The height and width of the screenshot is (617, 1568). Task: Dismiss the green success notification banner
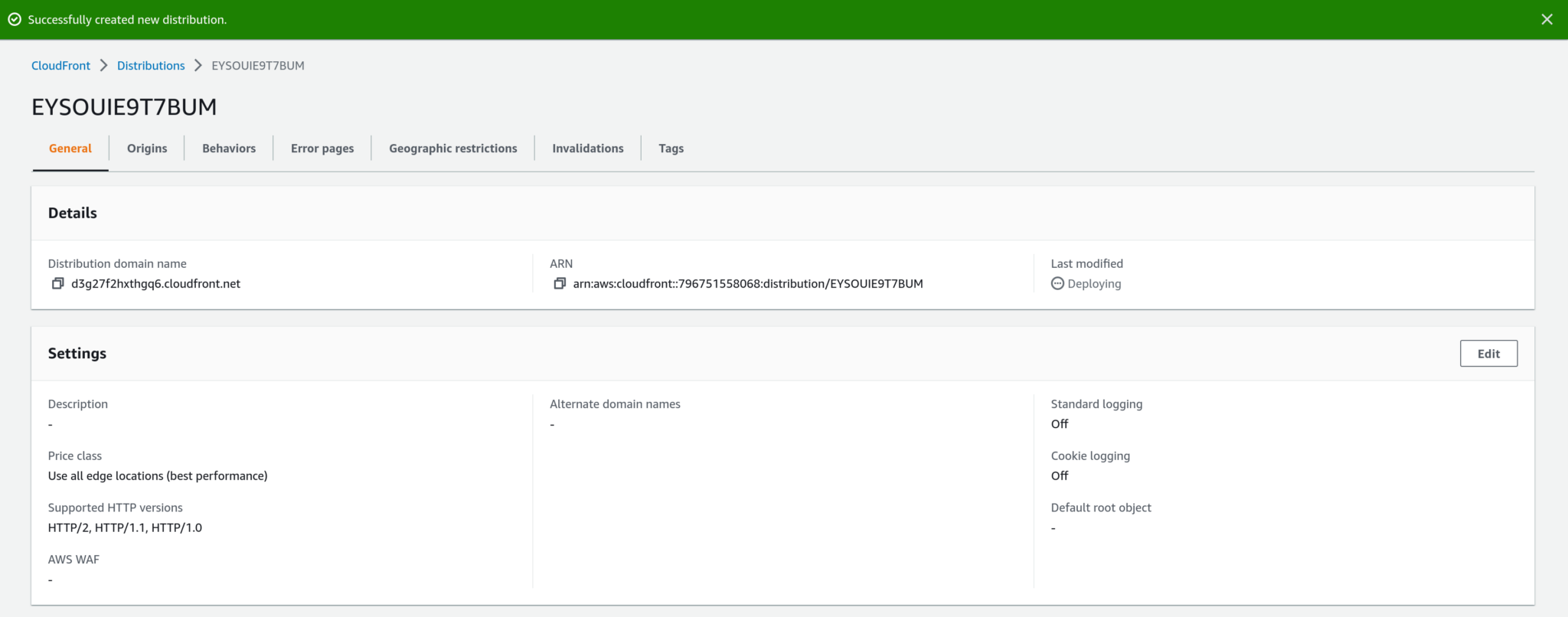click(1547, 20)
